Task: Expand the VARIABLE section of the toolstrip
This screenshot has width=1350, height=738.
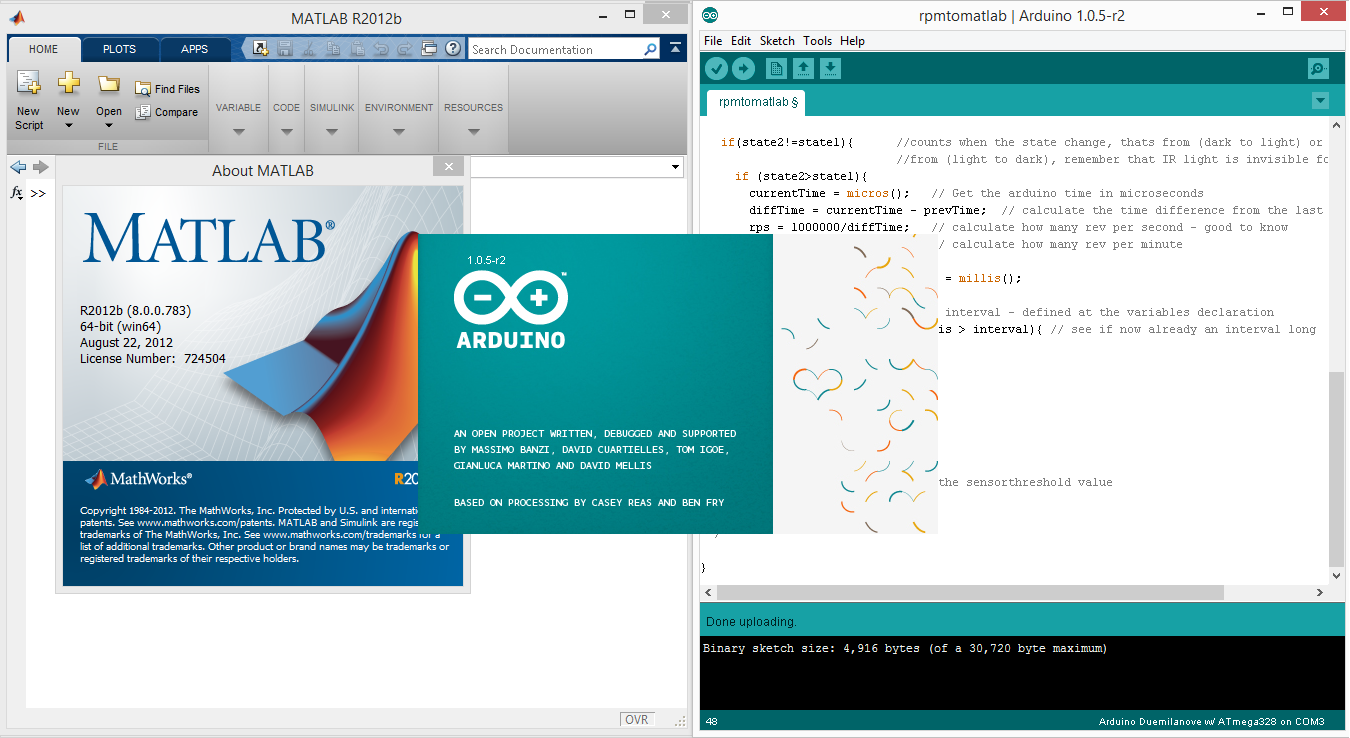Action: (x=238, y=132)
